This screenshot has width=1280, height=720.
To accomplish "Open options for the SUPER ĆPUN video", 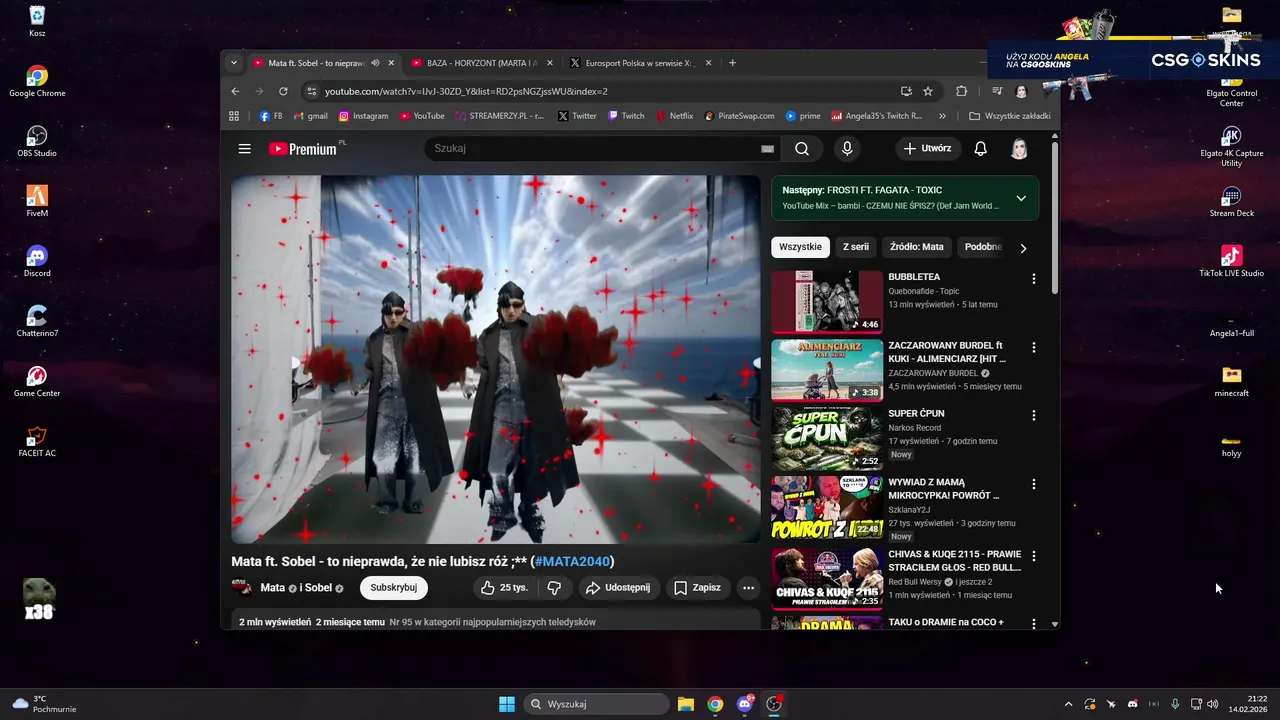I will tap(1034, 415).
